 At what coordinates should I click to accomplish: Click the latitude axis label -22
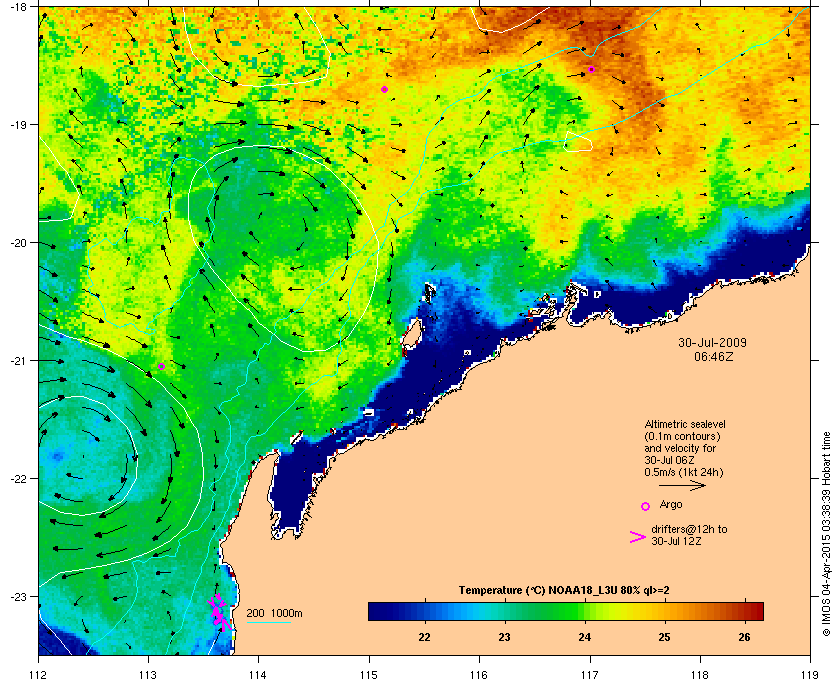point(19,478)
